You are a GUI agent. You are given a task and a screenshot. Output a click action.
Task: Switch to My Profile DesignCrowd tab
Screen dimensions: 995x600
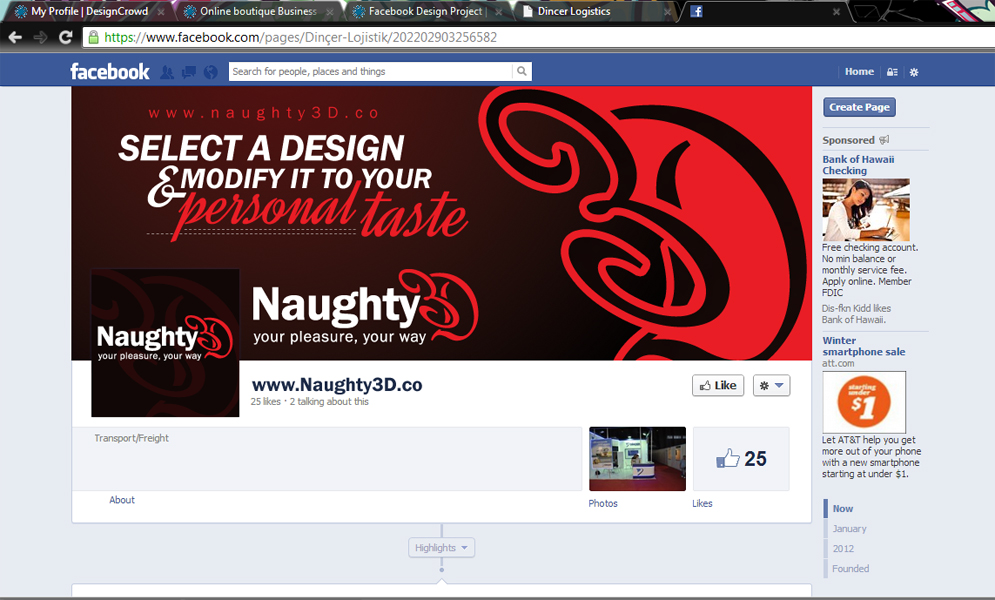89,11
